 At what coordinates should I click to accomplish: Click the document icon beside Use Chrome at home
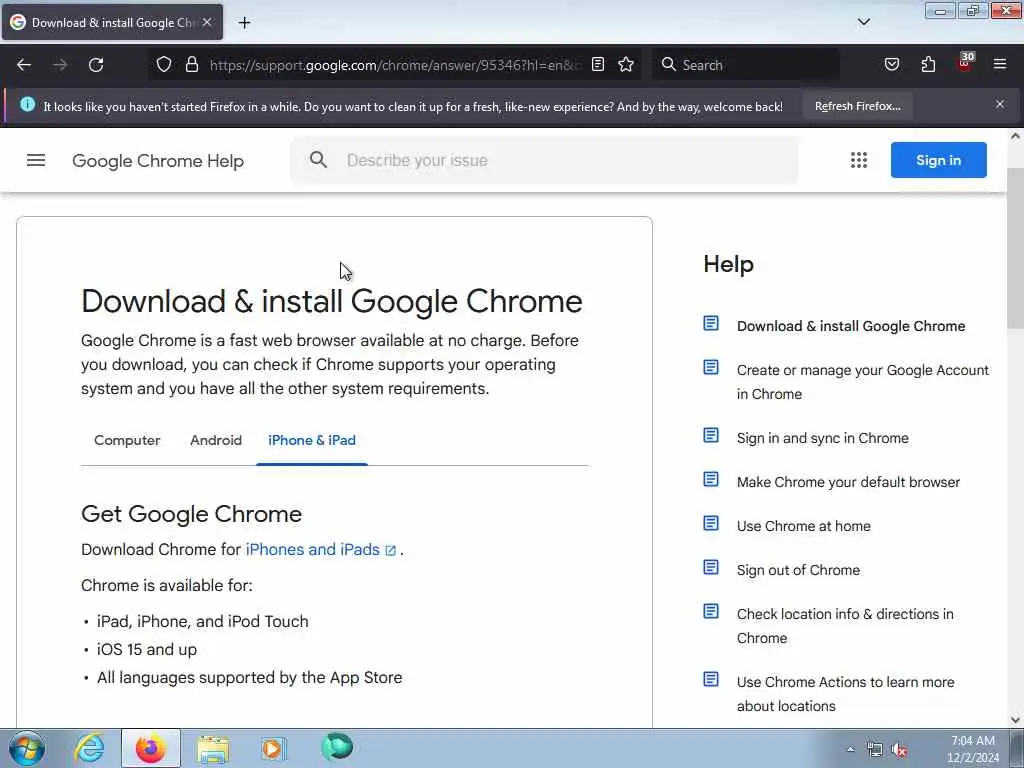[711, 523]
